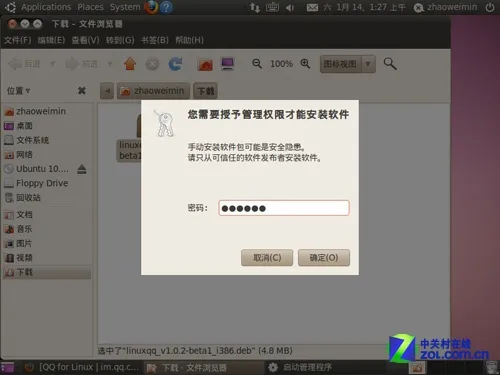Open the zhaoweimin user menu
Screen dimensions: 500x375
click(x=446, y=7)
